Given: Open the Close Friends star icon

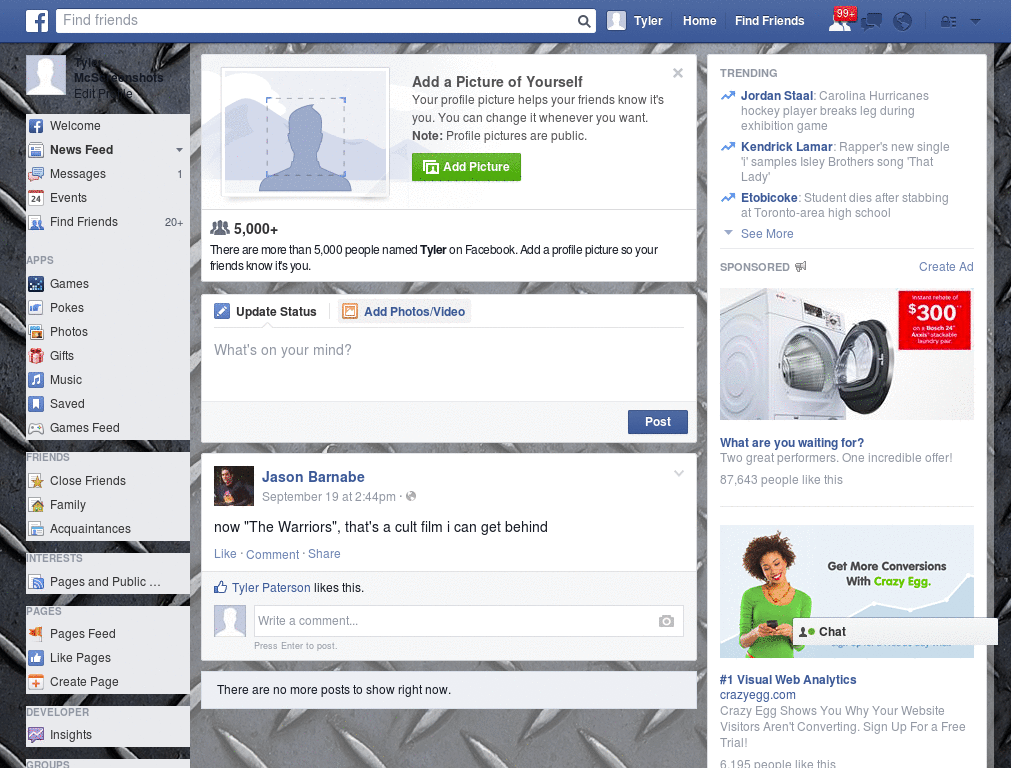Looking at the screenshot, I should [37, 481].
